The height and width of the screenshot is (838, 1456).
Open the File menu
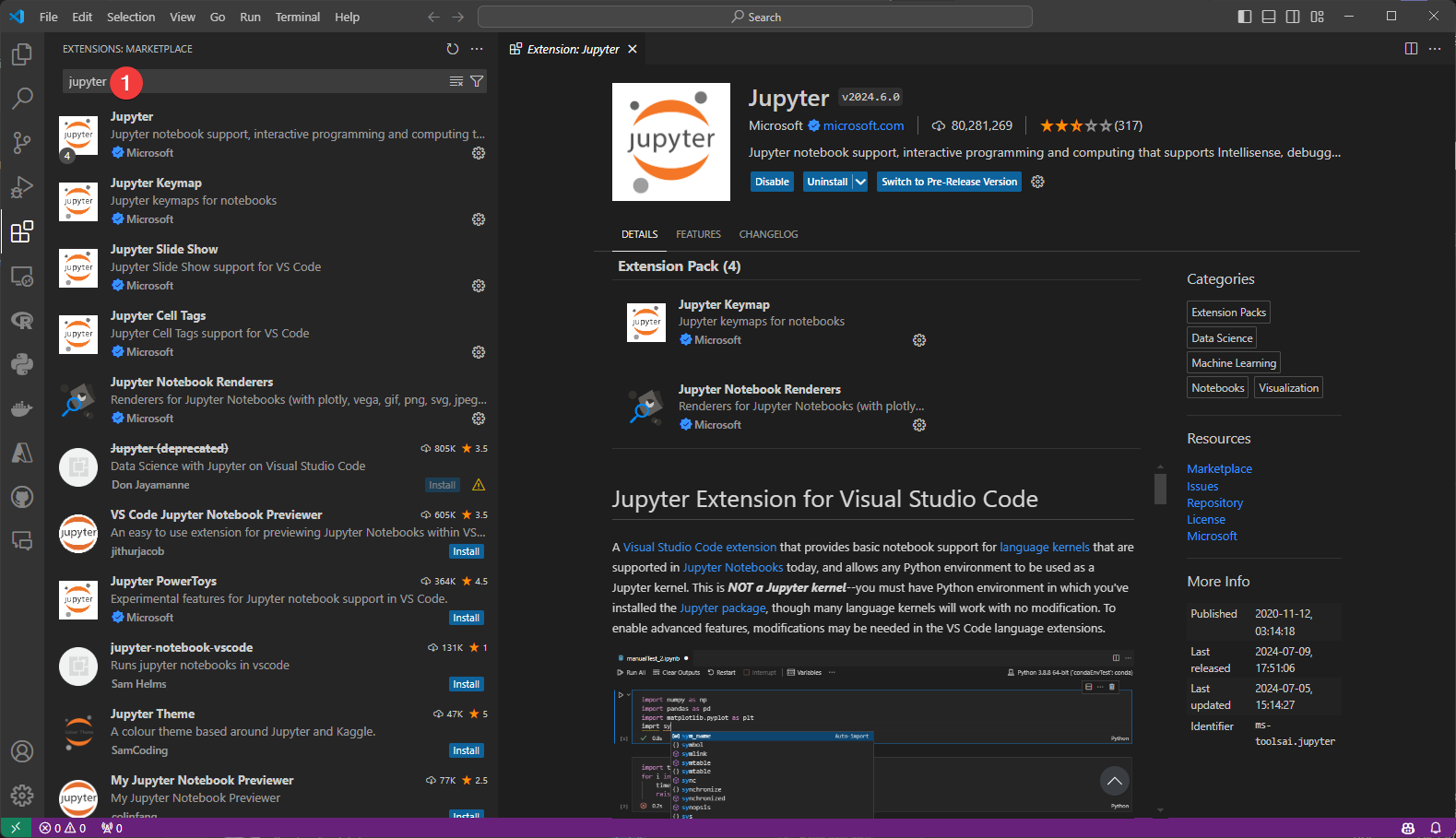(x=49, y=17)
